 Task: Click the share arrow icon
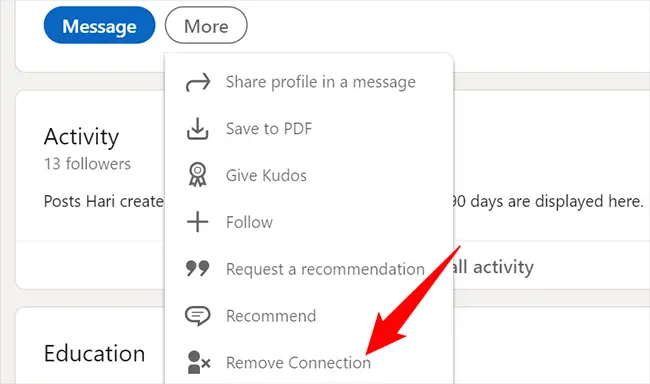198,82
